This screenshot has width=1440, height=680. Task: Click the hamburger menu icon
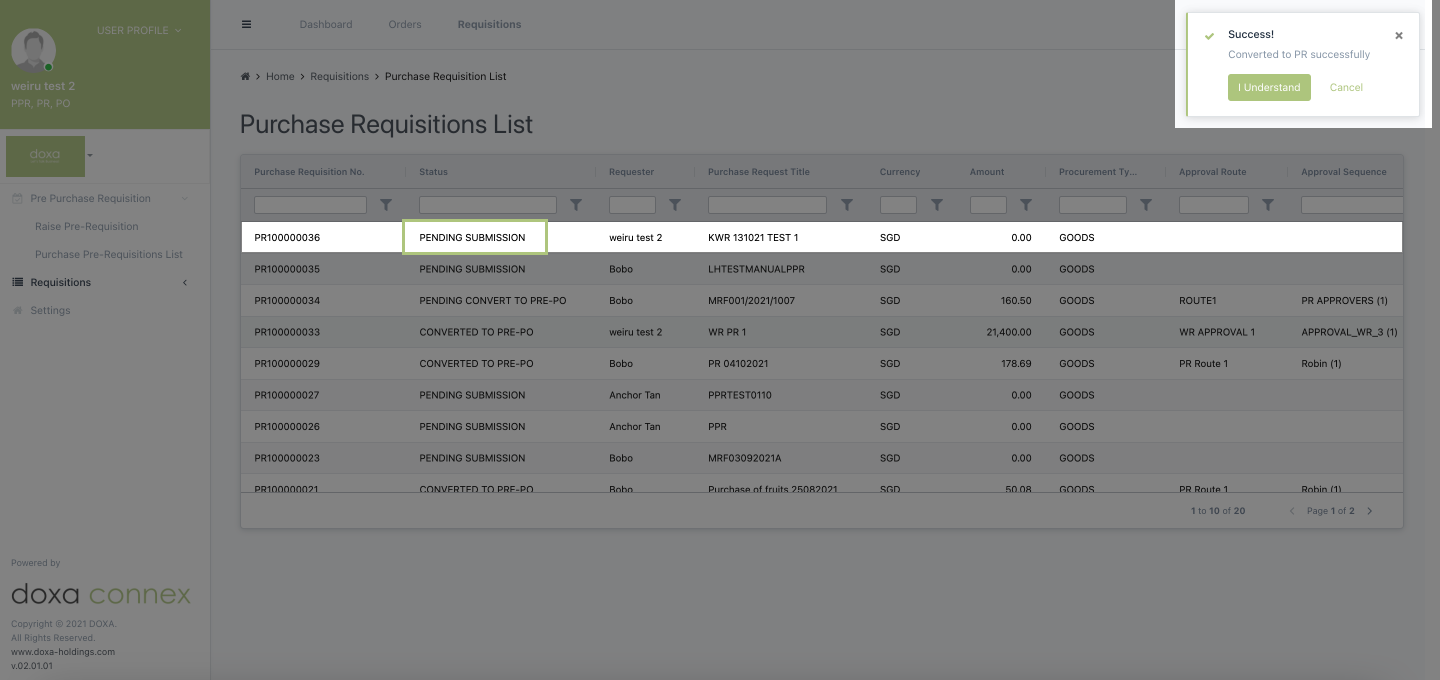tap(247, 24)
